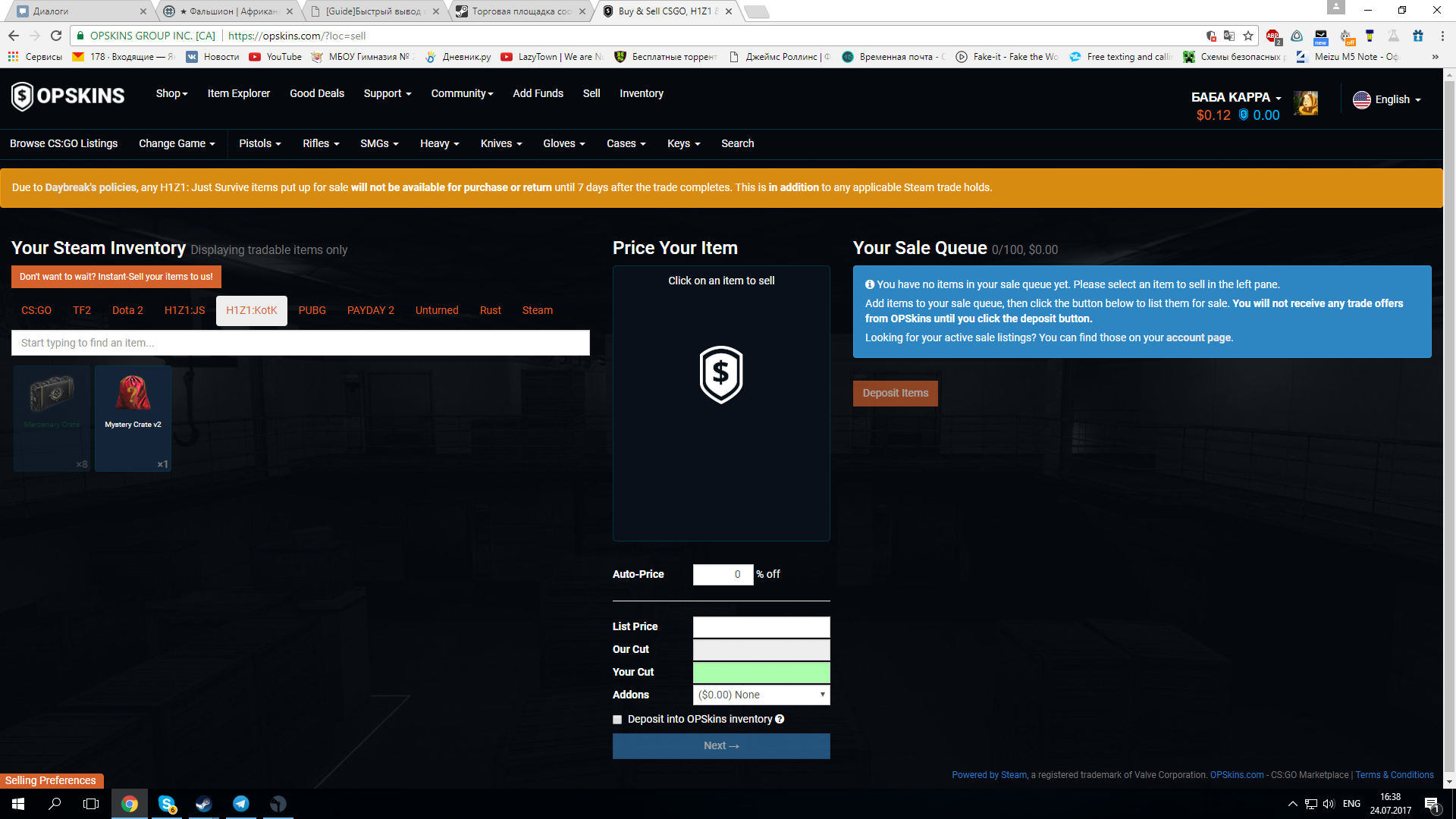
Task: Open the YouTube bookmark
Action: [x=275, y=57]
